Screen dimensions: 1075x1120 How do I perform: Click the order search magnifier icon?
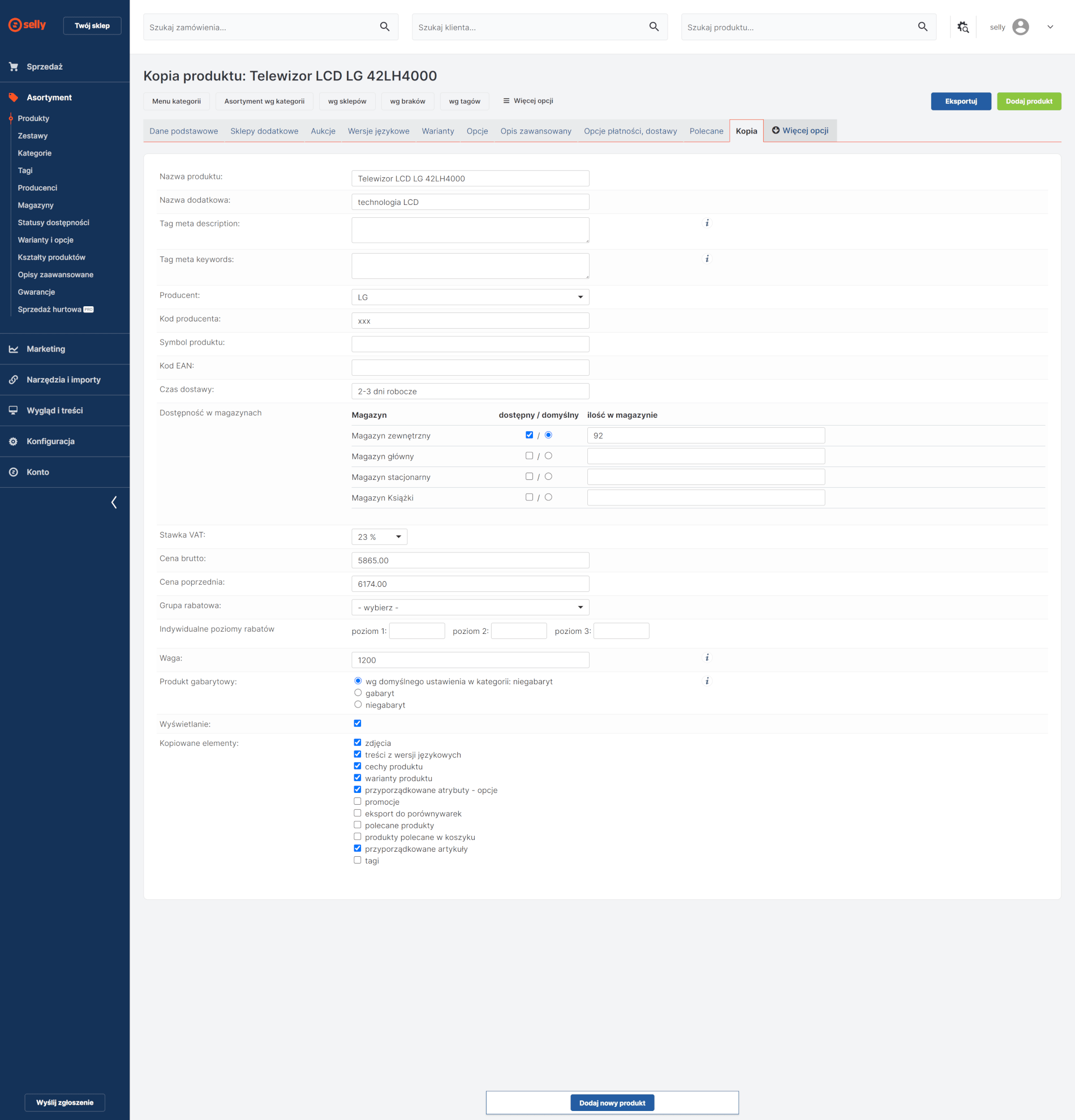(x=385, y=27)
